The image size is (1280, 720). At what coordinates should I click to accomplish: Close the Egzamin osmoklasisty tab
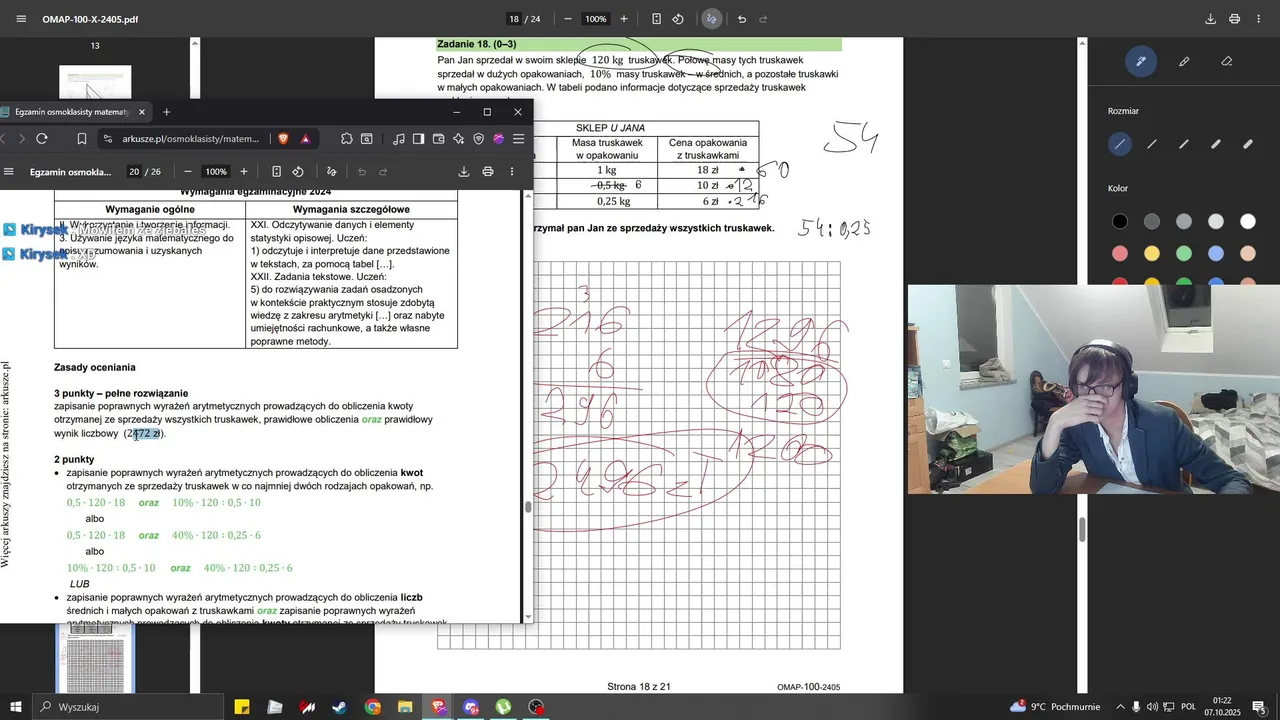[142, 112]
